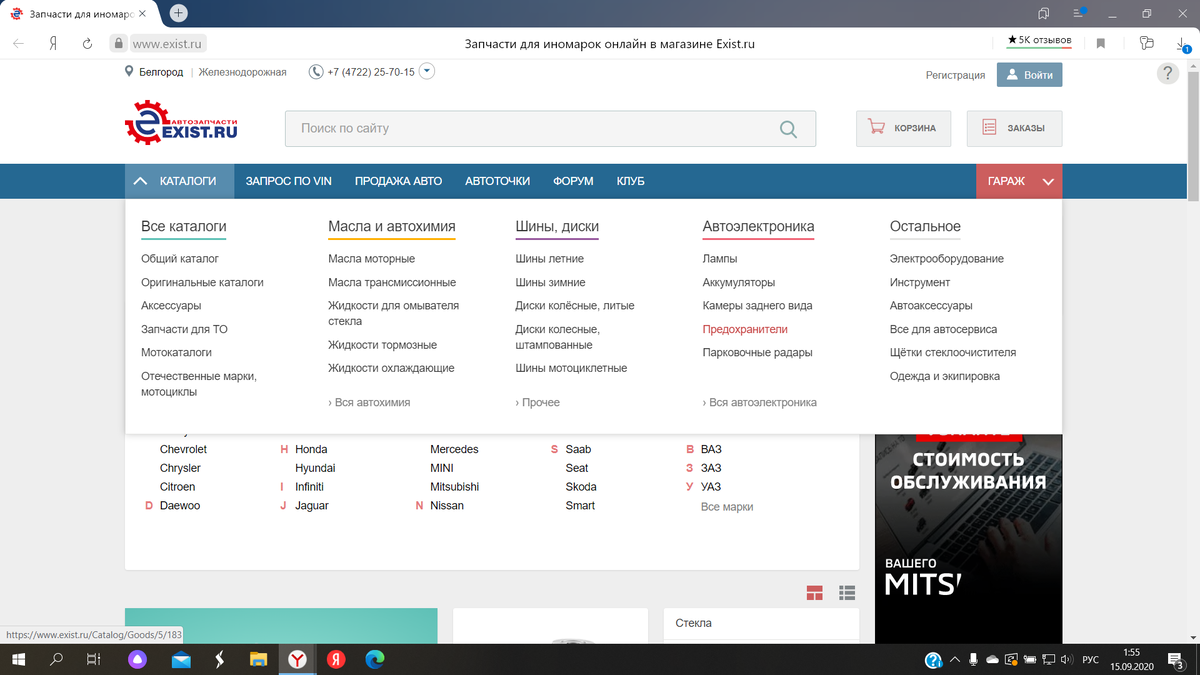Open Масла моторные link
This screenshot has height=675, width=1200.
[371, 259]
